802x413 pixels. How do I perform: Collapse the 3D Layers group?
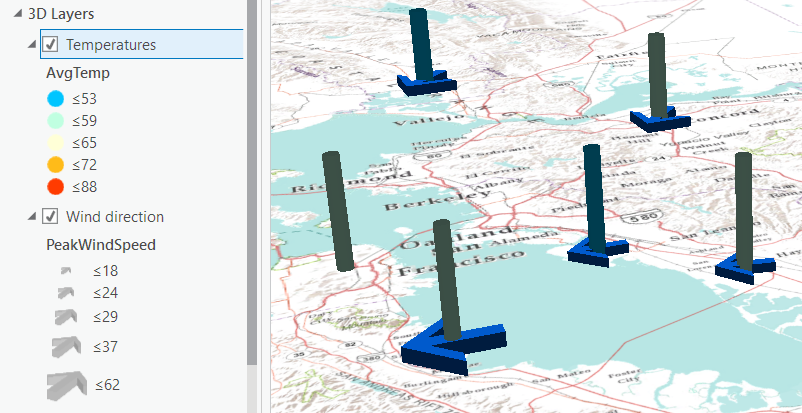(18, 14)
